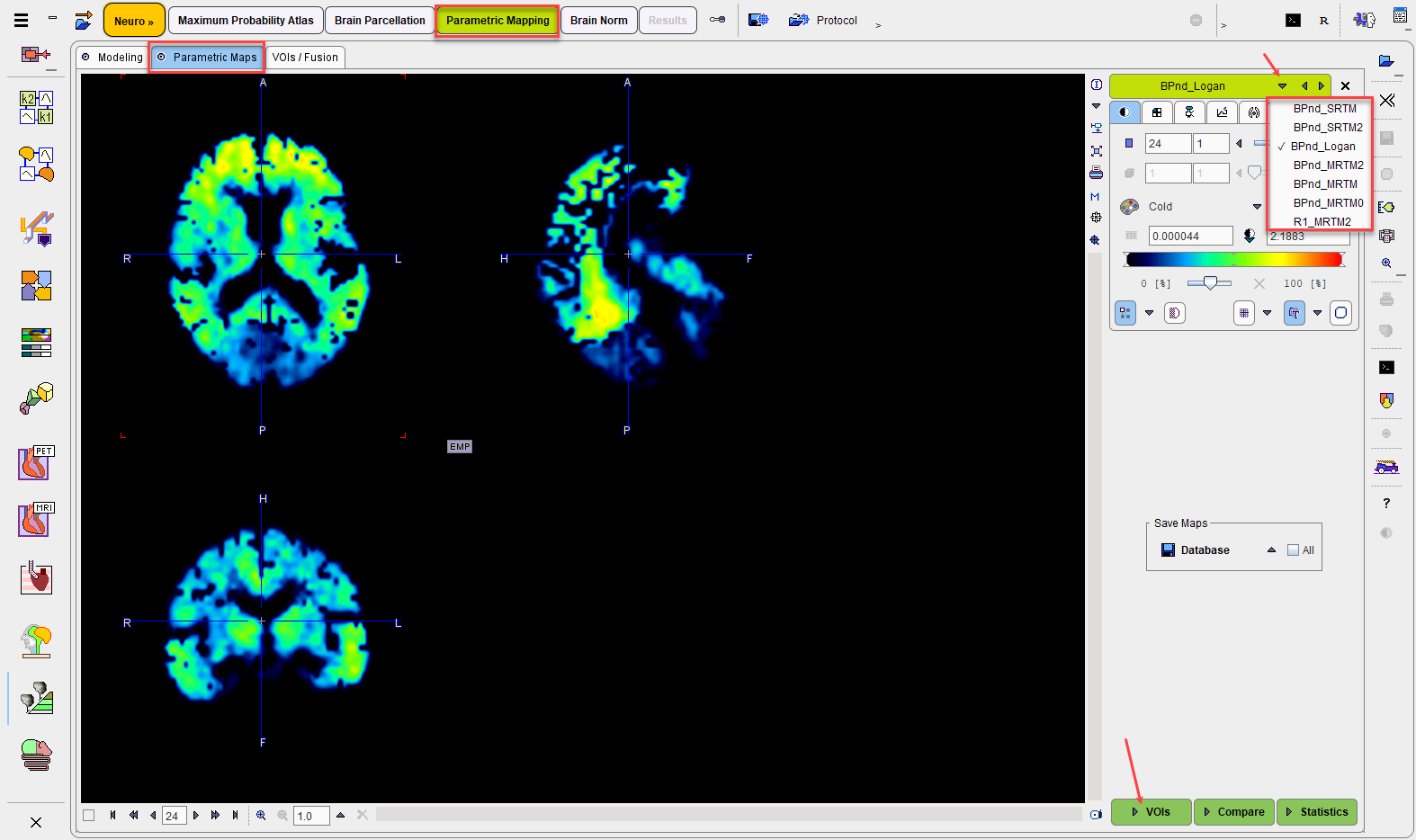The width and height of the screenshot is (1416, 840).
Task: Open the kinetic modeling k2/k1 tool
Action: tap(36, 107)
